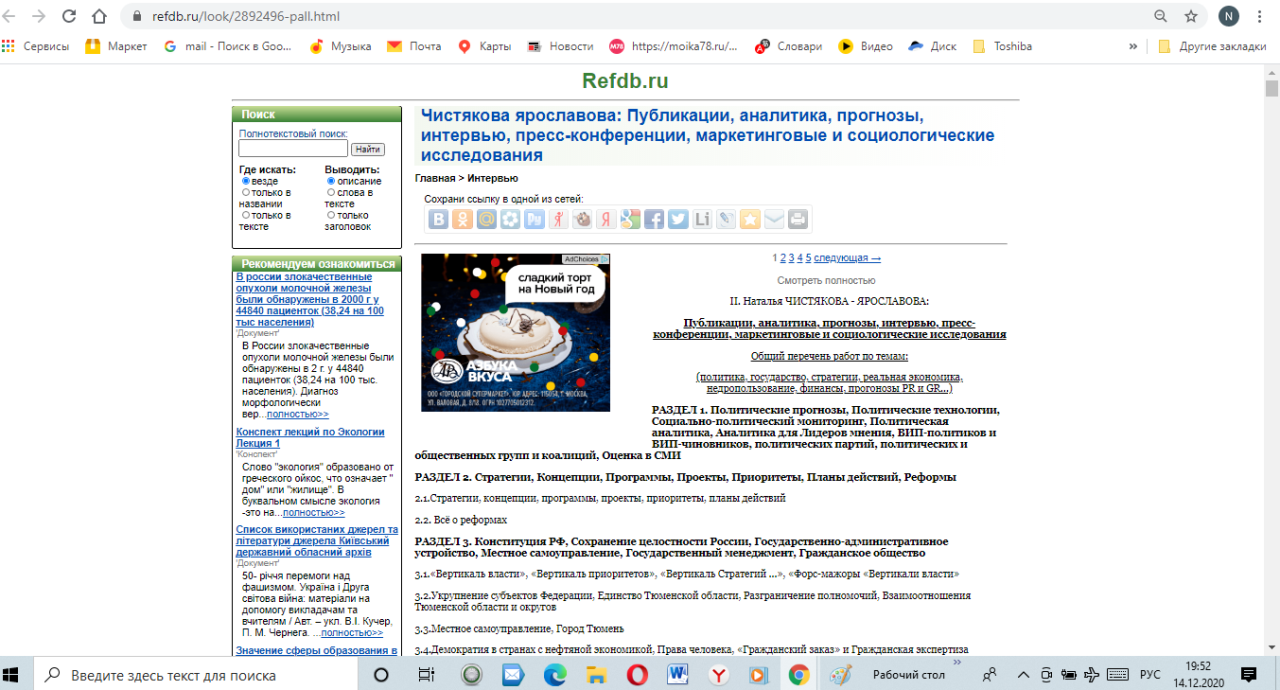This screenshot has height=690, width=1280.
Task: Go to browser home page
Action: pos(99,16)
